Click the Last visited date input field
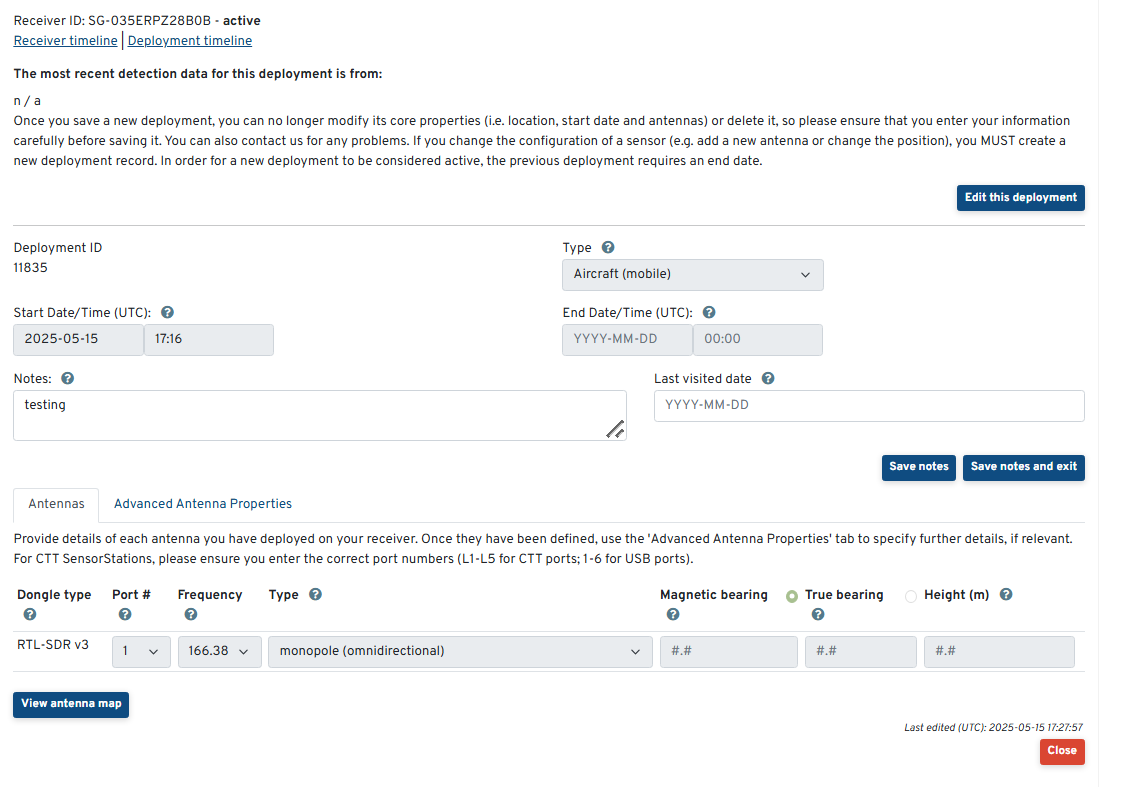 click(868, 406)
